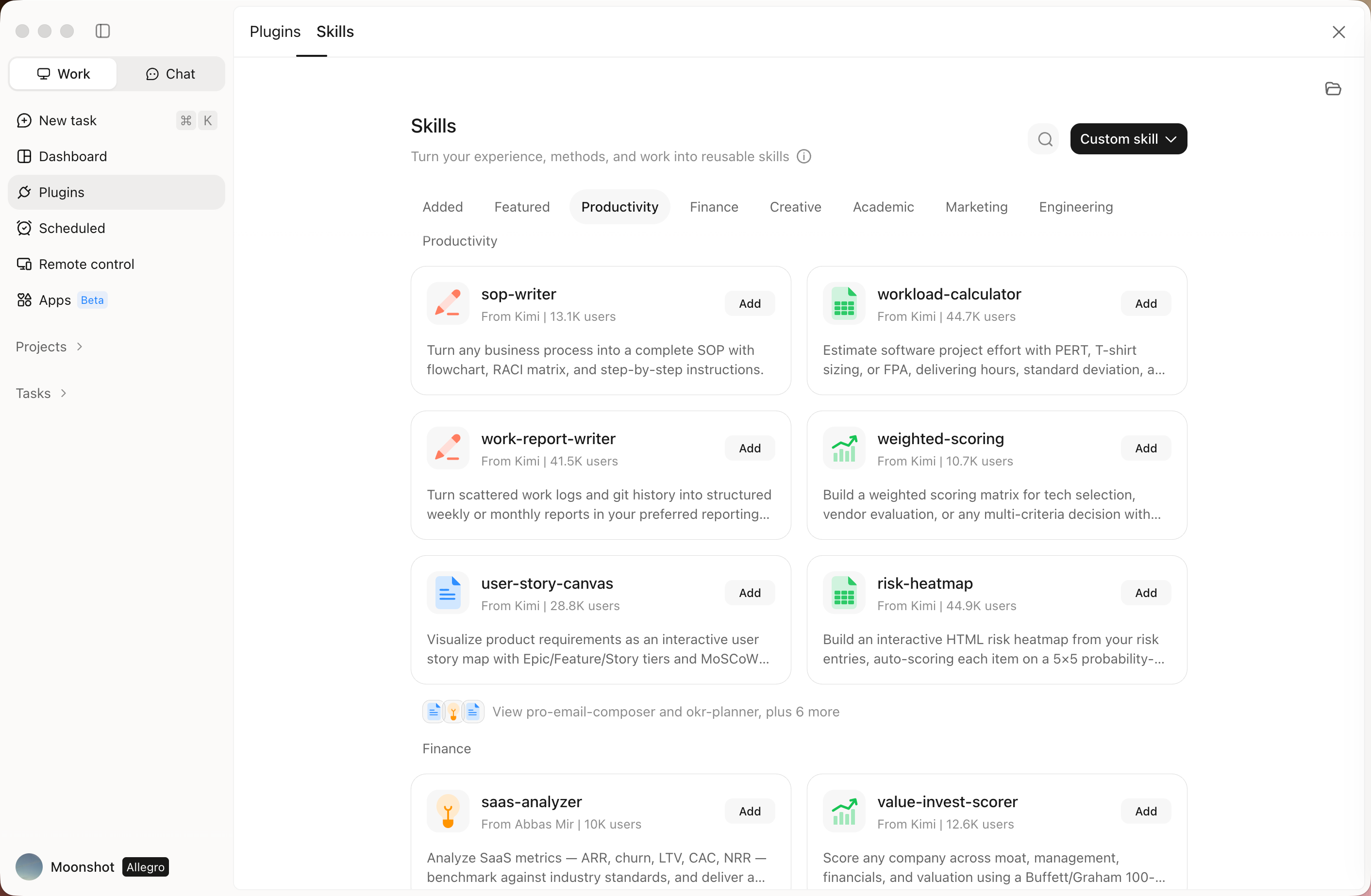
Task: Click the sop-writer pencil icon
Action: (x=448, y=303)
